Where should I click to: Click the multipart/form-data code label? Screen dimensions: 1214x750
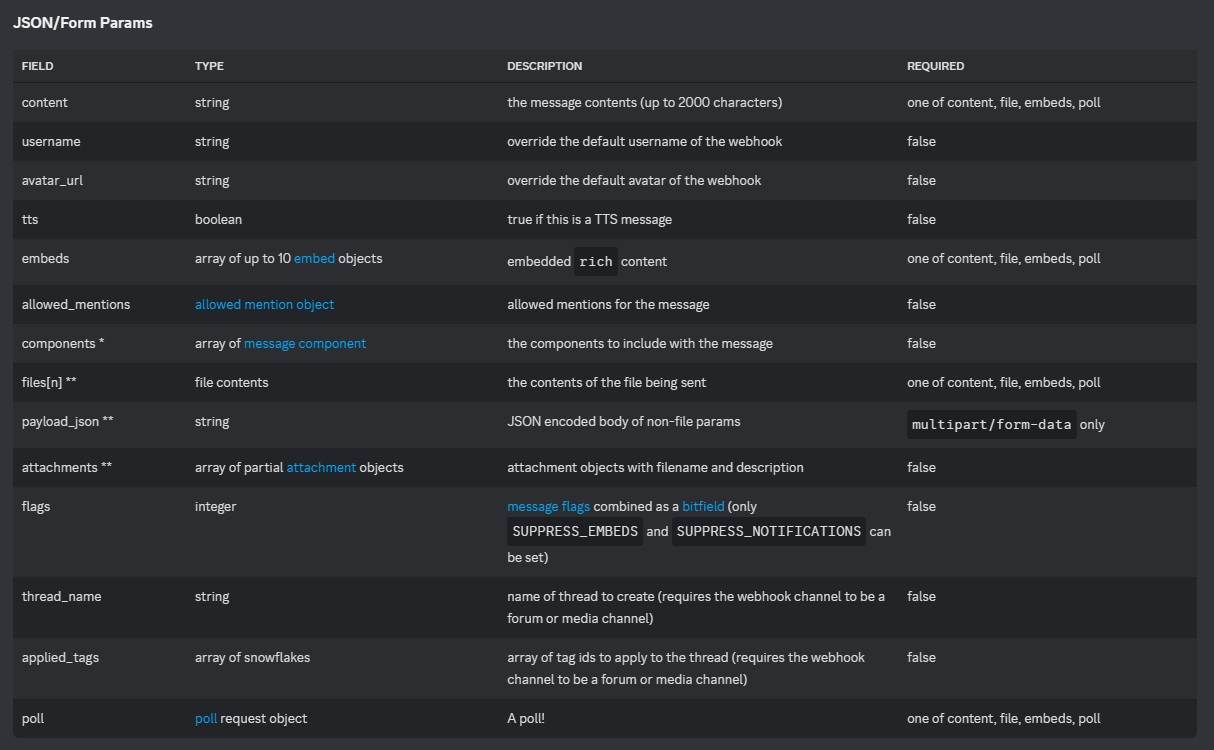click(x=991, y=424)
